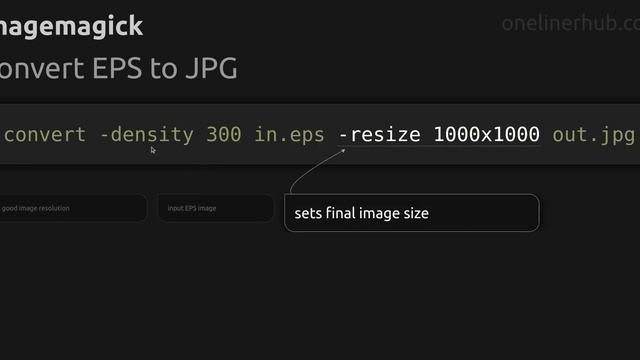This screenshot has width=640, height=360.
Task: Click the highlighted '-resize' option
Action: click(380, 135)
